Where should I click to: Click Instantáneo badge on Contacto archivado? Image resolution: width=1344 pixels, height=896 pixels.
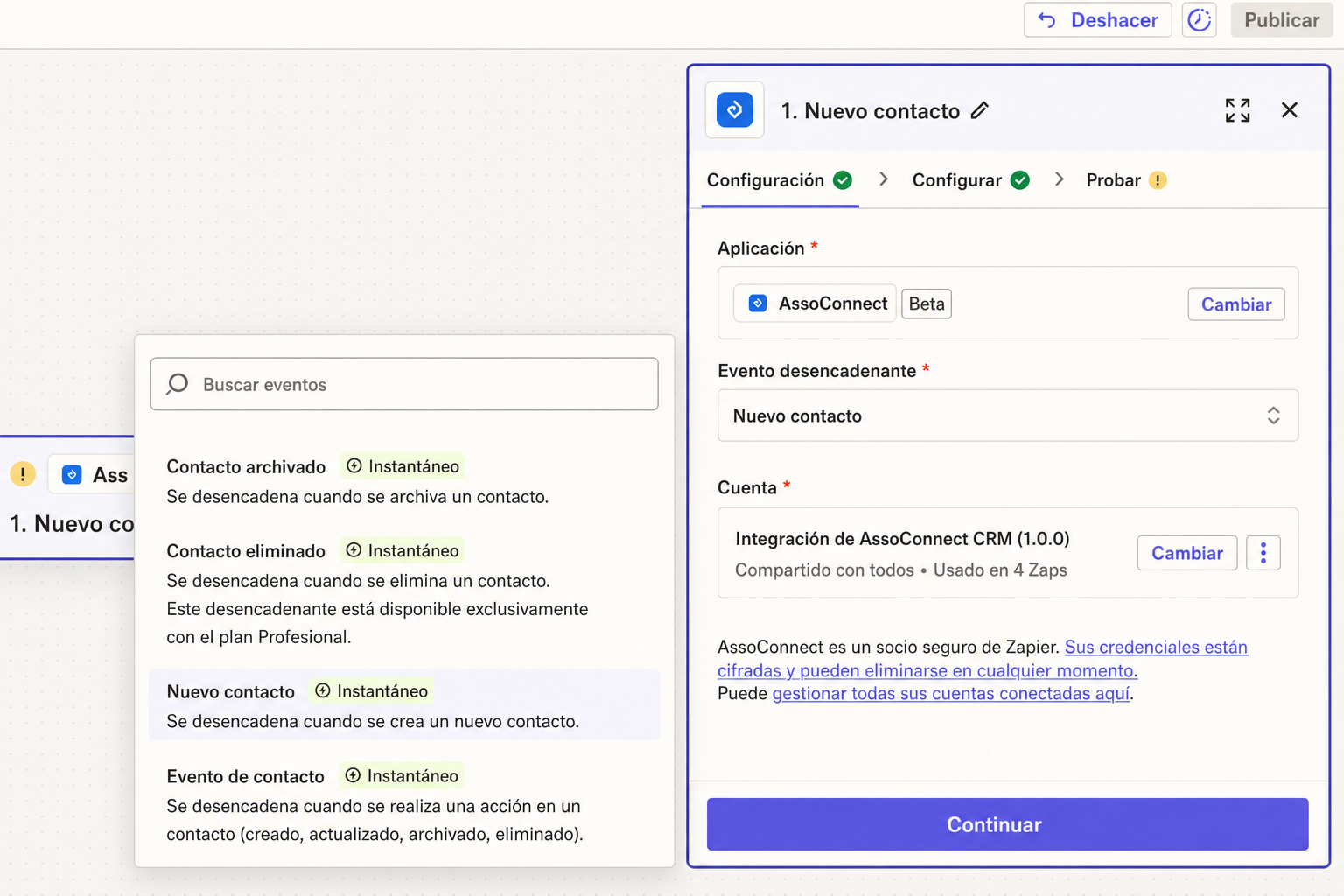pyautogui.click(x=402, y=466)
